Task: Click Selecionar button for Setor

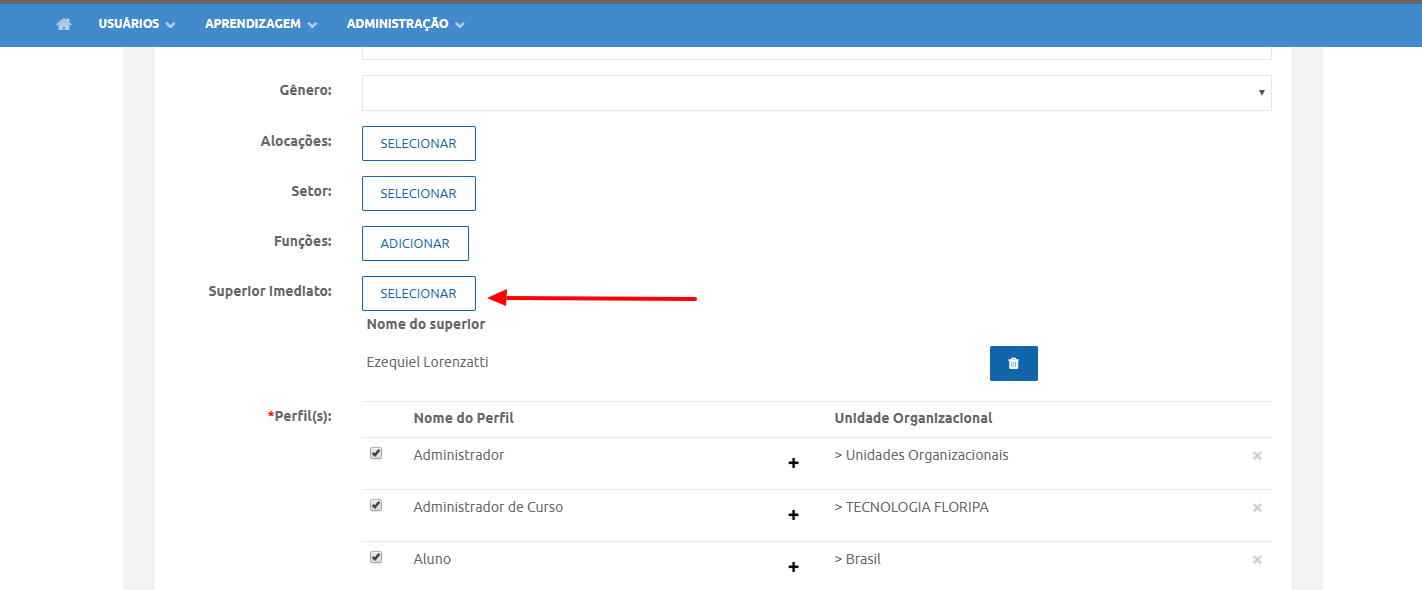Action: (418, 193)
